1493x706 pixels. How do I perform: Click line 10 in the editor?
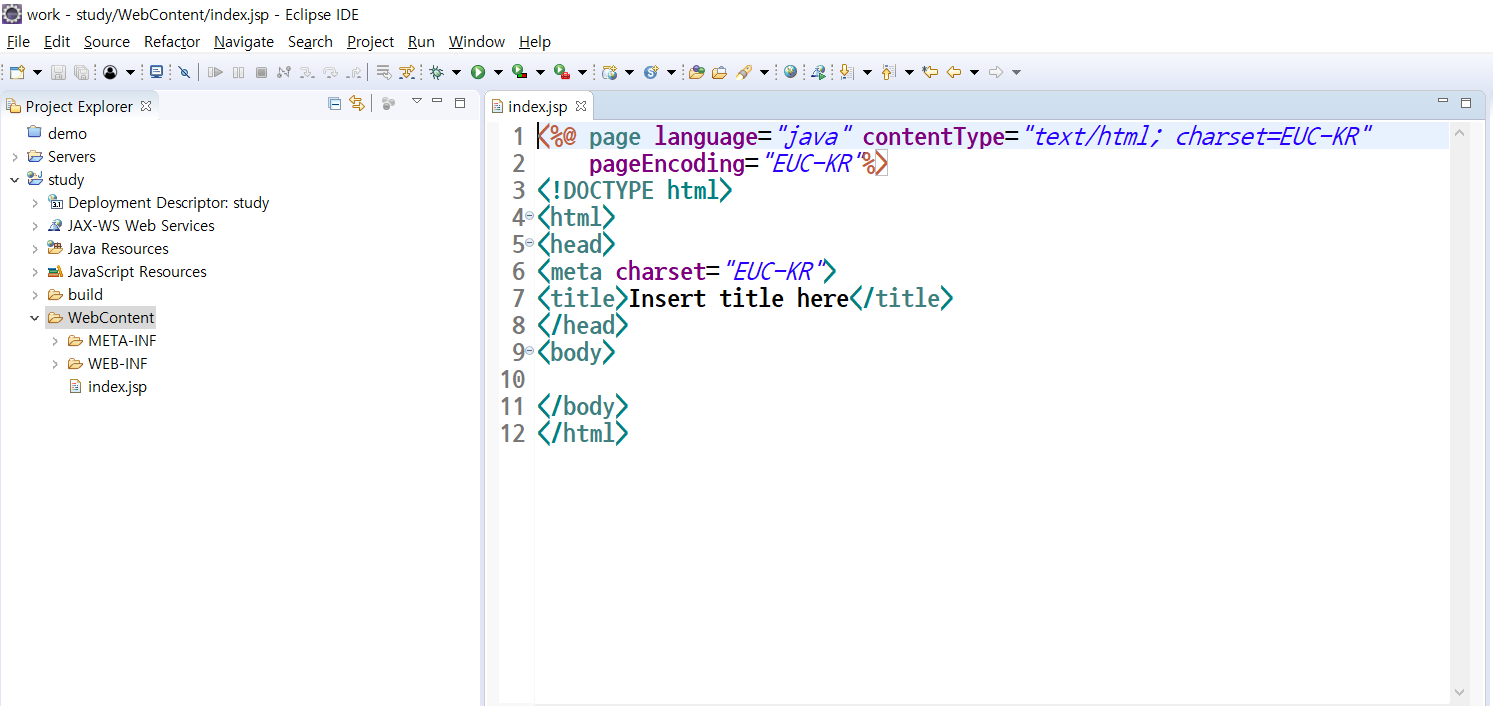click(990, 379)
